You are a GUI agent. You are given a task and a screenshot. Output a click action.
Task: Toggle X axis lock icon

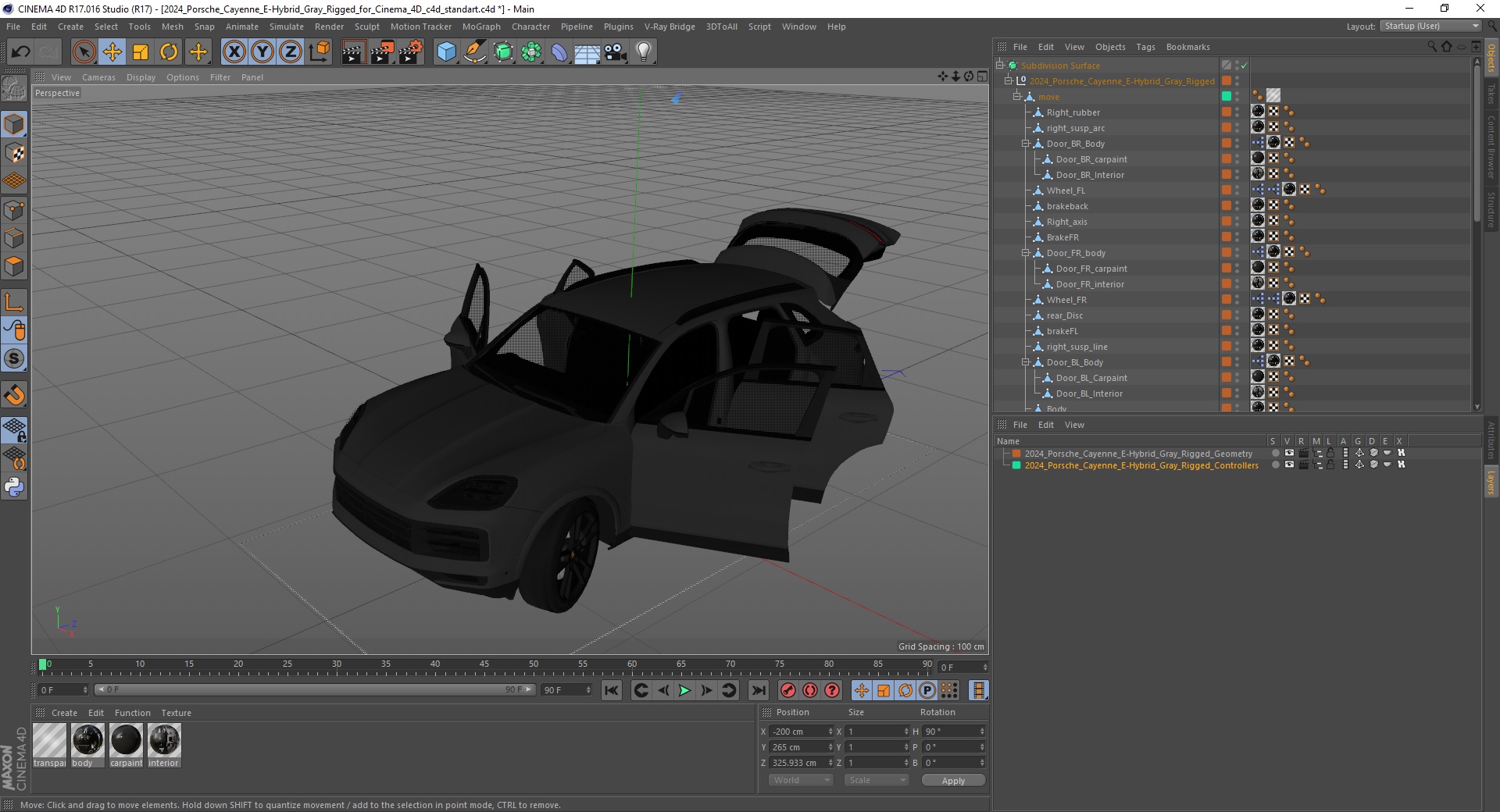pos(234,52)
